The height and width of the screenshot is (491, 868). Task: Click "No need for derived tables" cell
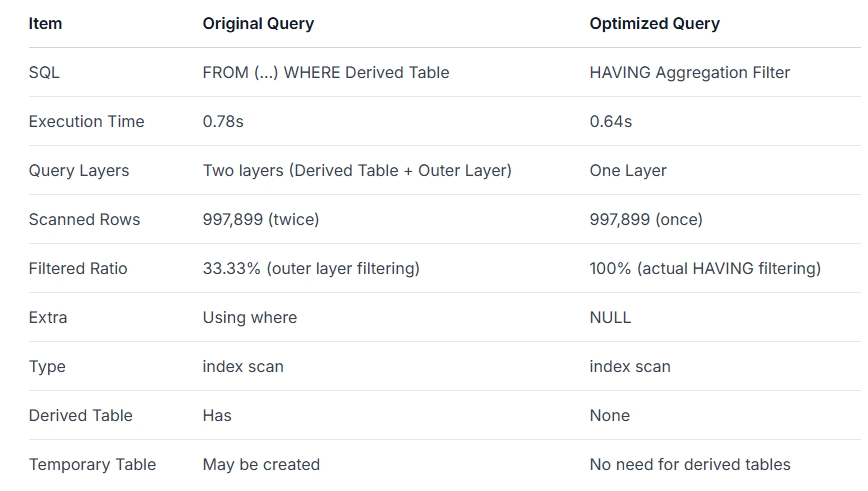[690, 464]
